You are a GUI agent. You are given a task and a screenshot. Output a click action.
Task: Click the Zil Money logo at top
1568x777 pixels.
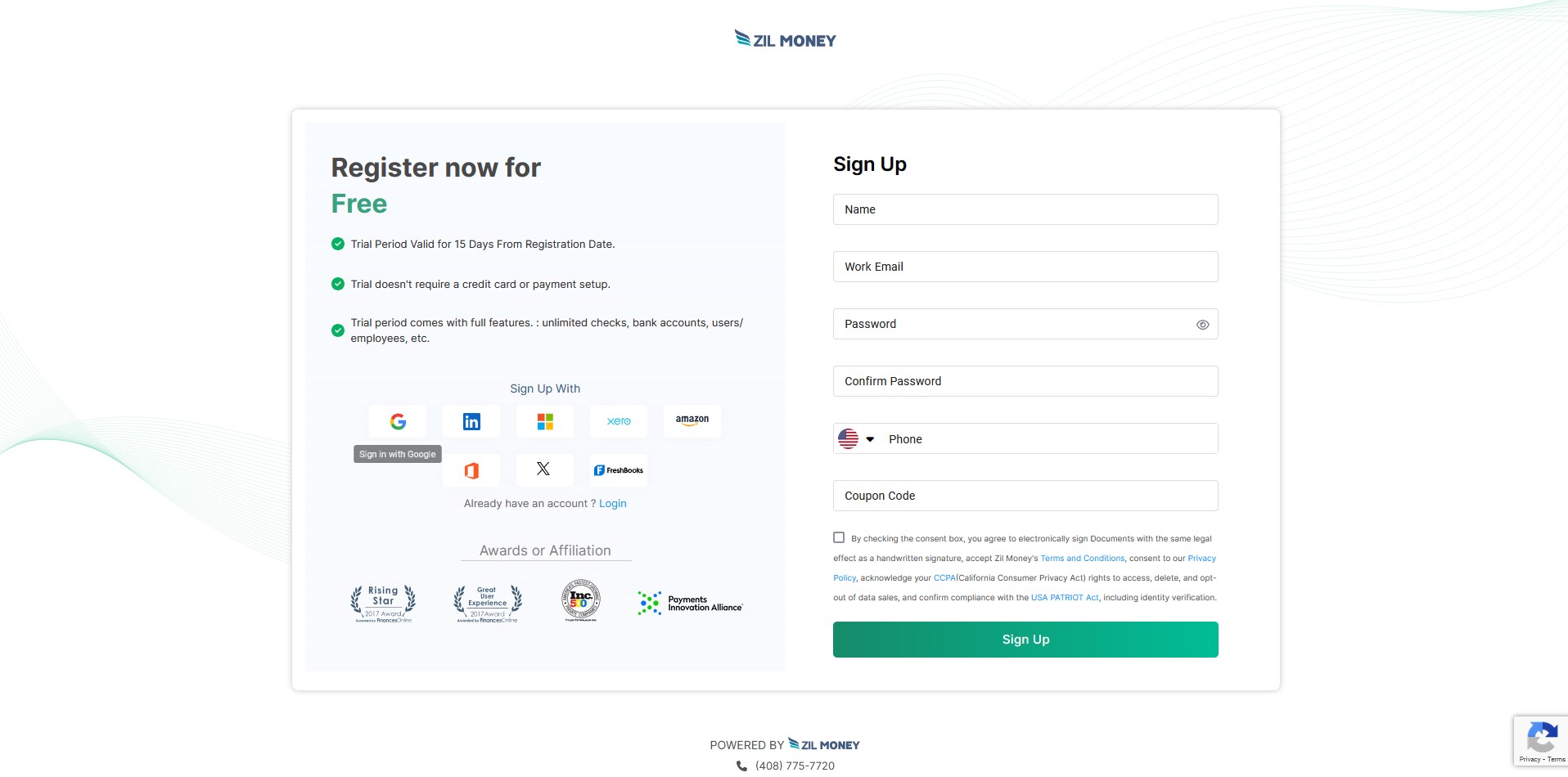point(785,39)
